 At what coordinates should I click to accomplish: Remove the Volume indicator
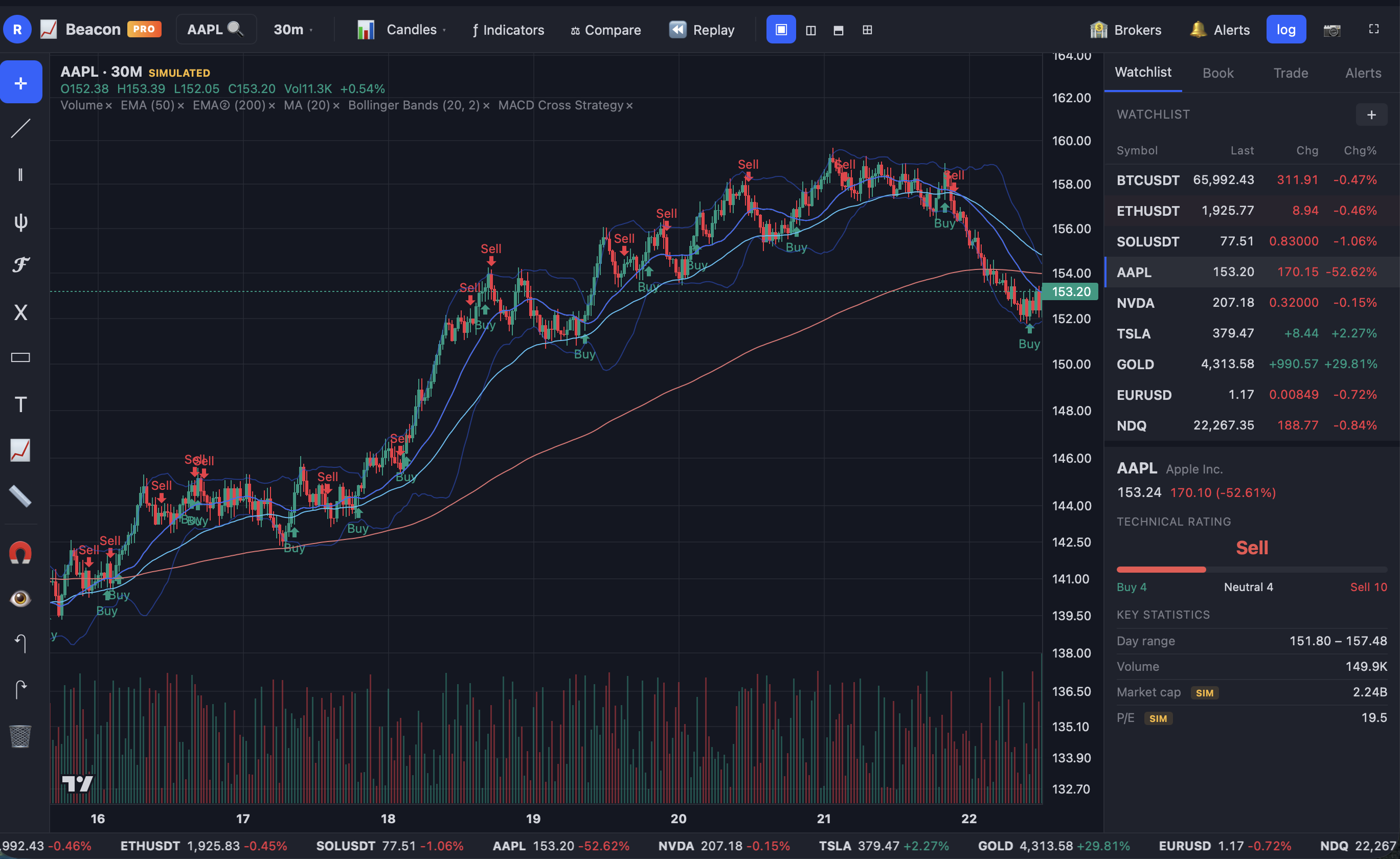pos(108,106)
